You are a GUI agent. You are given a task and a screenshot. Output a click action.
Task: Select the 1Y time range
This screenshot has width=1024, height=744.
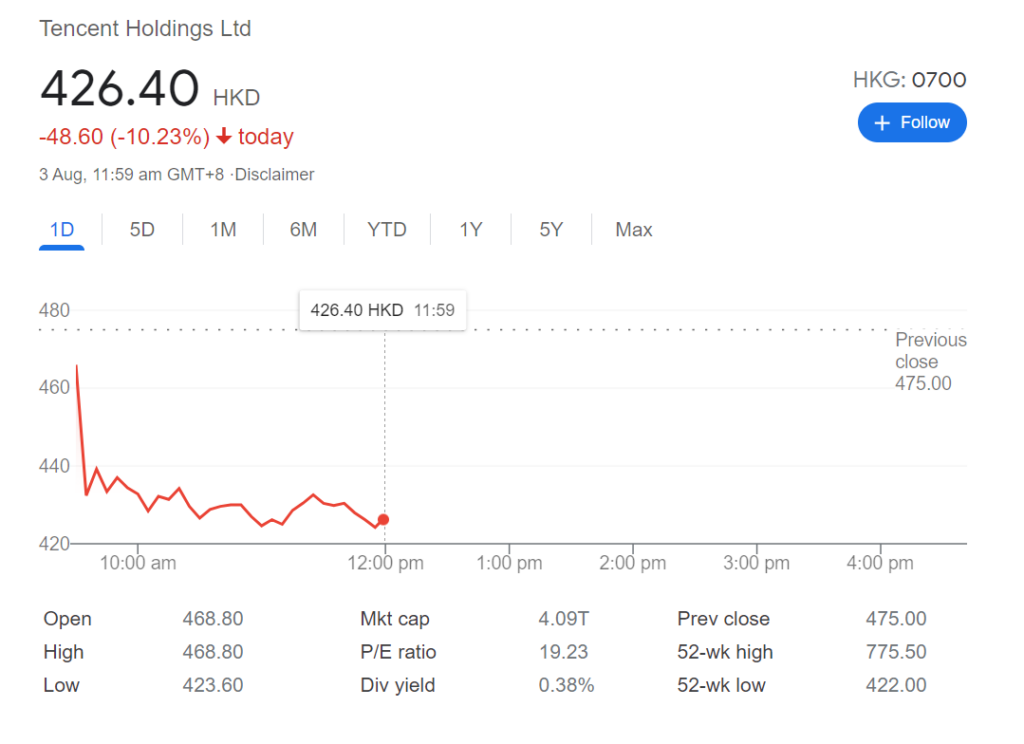(x=470, y=230)
